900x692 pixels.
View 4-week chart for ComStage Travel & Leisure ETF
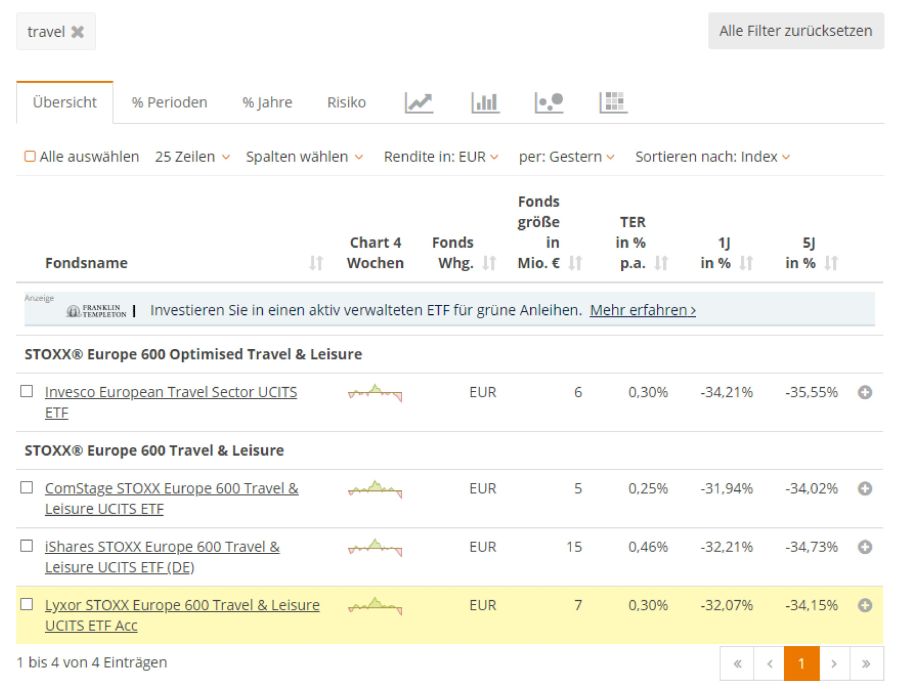pos(375,489)
